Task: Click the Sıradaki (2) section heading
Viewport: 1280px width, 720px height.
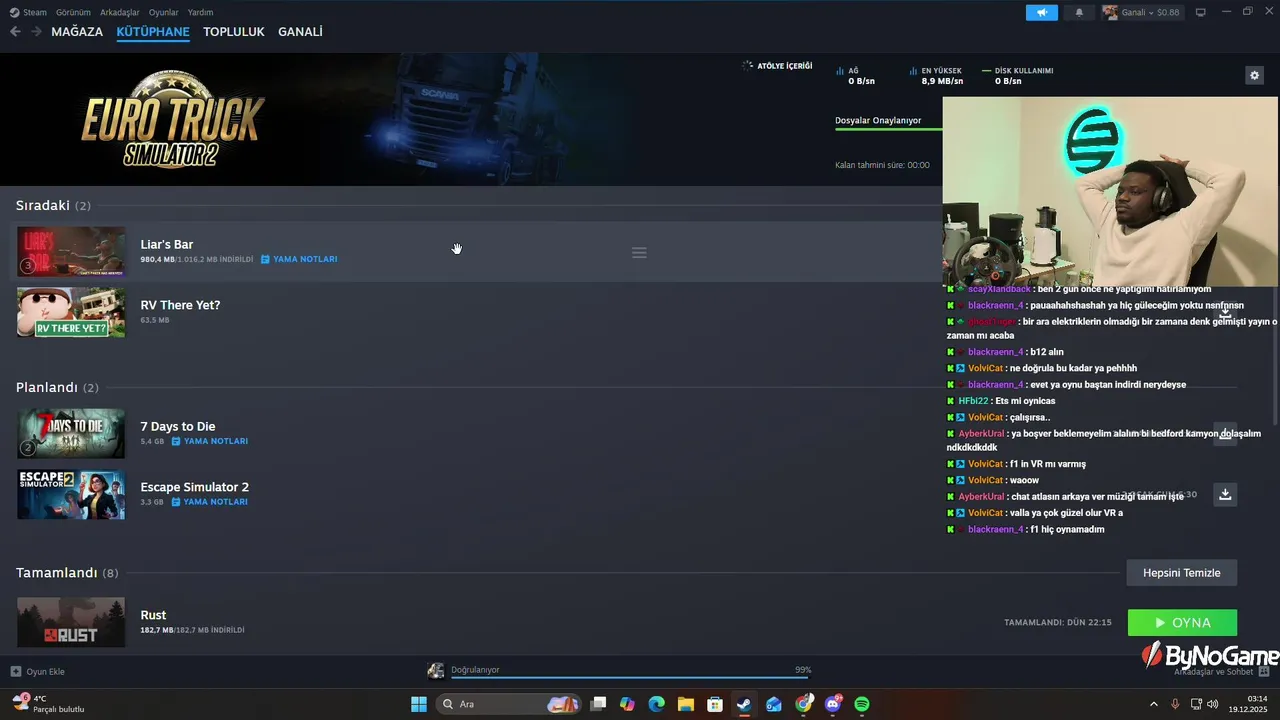Action: click(53, 205)
